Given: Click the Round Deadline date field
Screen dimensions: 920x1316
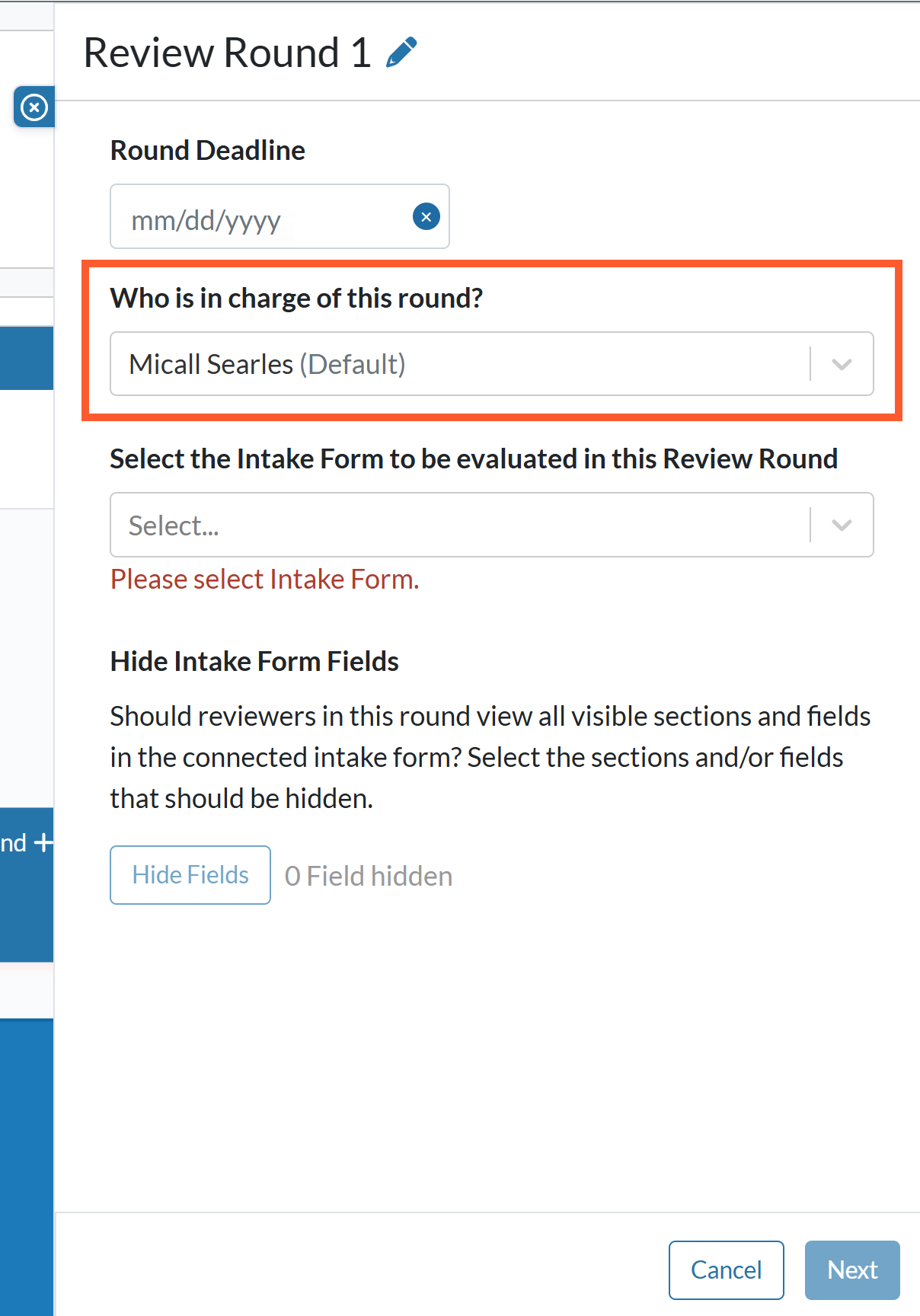Looking at the screenshot, I should click(x=280, y=216).
